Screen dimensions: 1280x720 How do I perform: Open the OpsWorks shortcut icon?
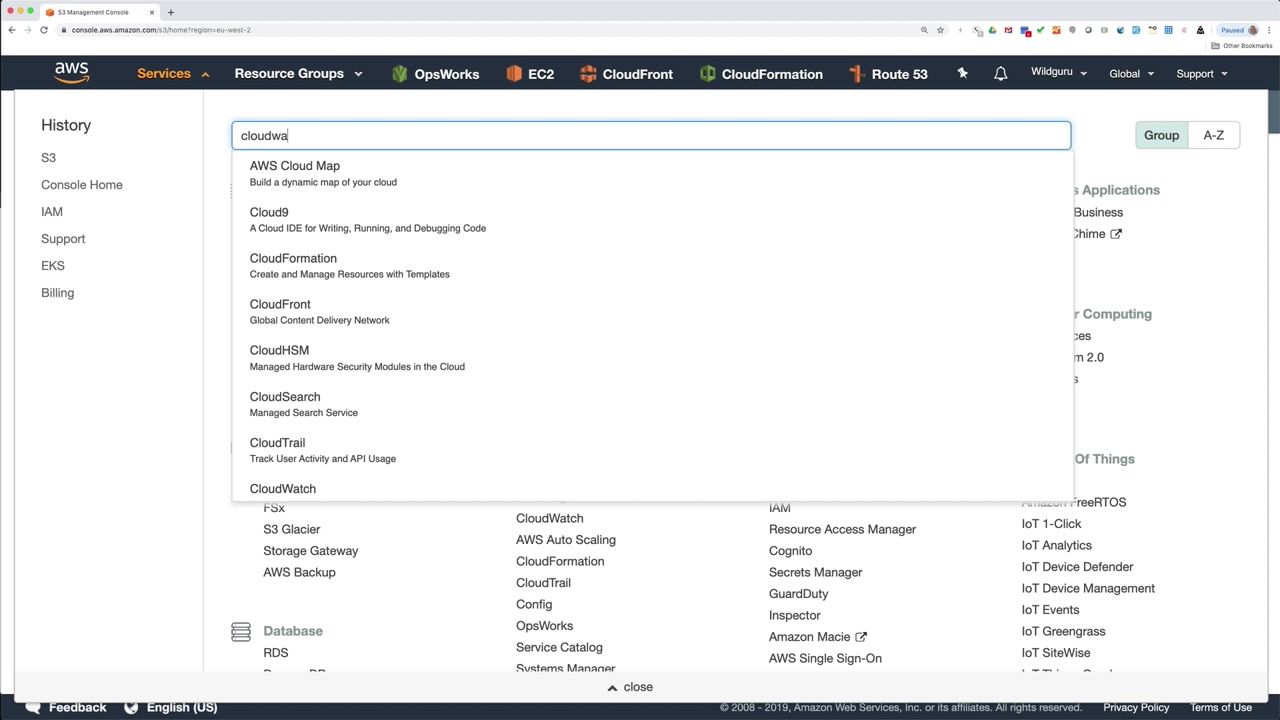400,74
